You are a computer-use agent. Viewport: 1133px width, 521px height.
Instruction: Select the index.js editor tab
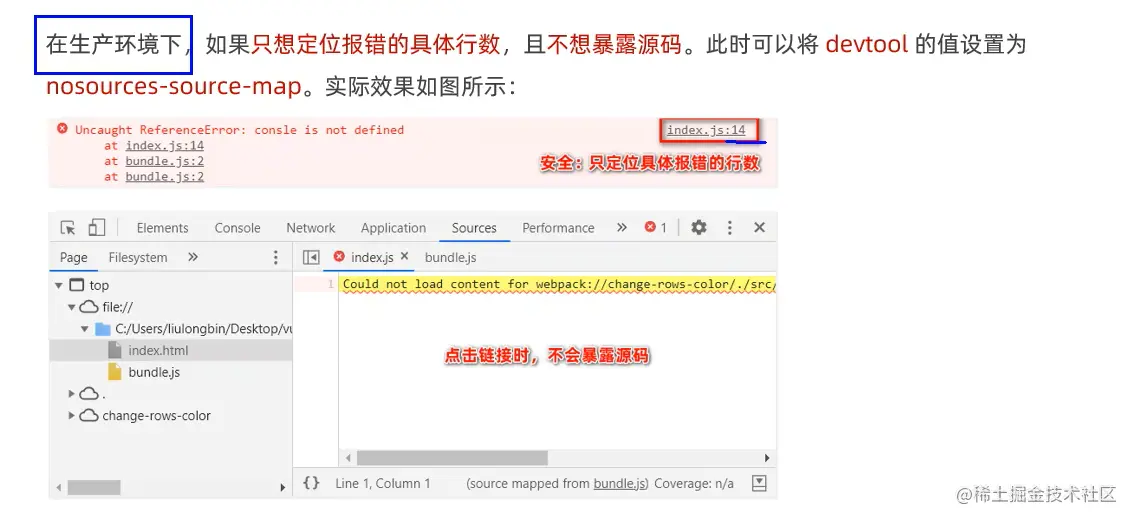tap(372, 257)
